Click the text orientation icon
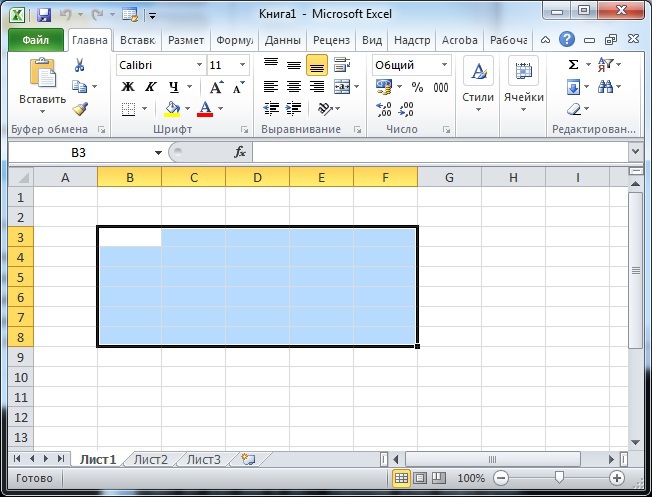The width and height of the screenshot is (657, 497). pos(325,109)
